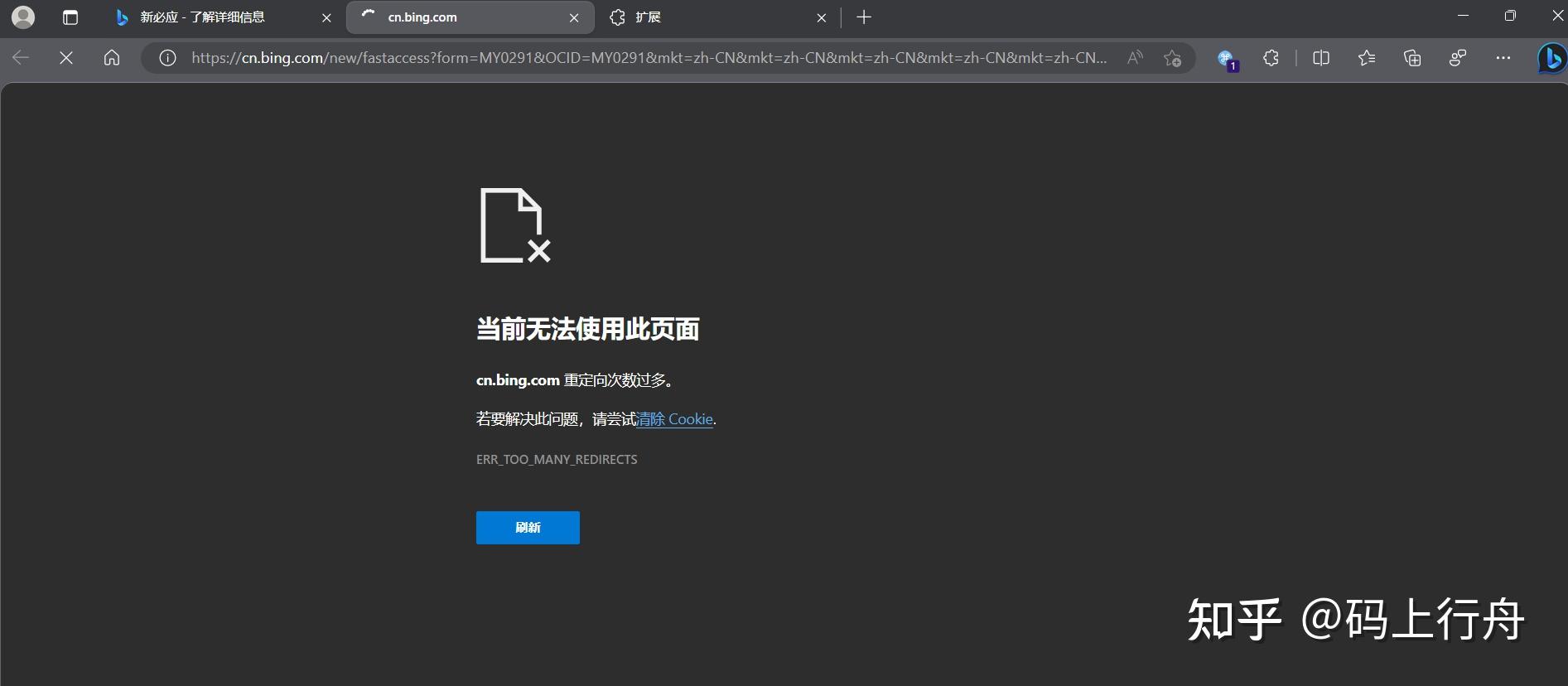Image resolution: width=1568 pixels, height=686 pixels.
Task: Open the Favorites list
Action: [x=1367, y=57]
